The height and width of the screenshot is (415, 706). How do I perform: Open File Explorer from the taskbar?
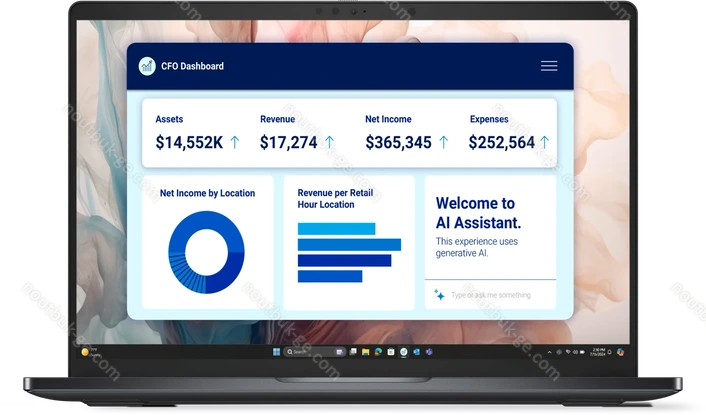coord(366,352)
